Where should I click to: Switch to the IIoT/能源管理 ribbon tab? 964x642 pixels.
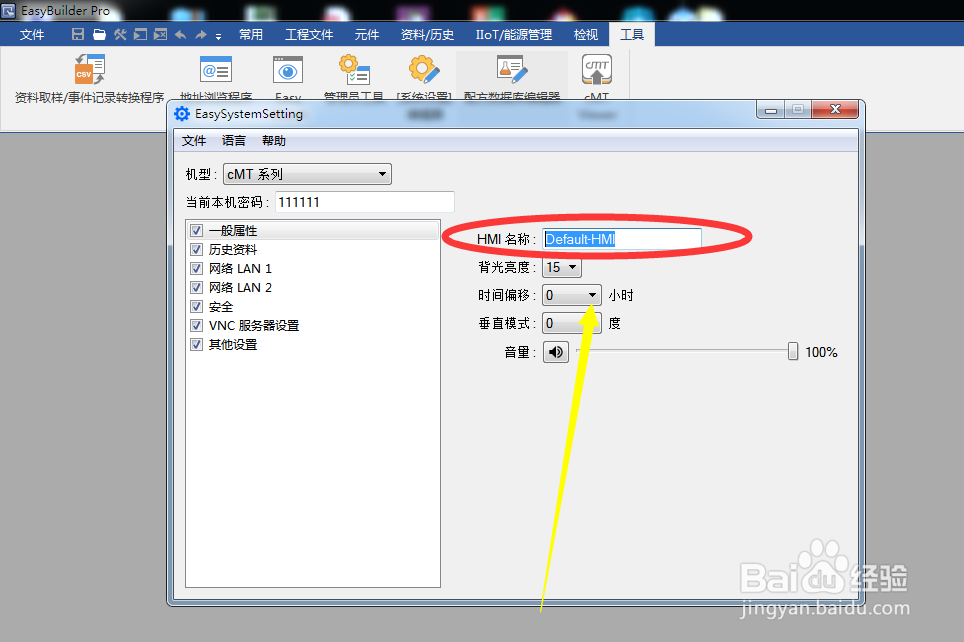tap(514, 34)
